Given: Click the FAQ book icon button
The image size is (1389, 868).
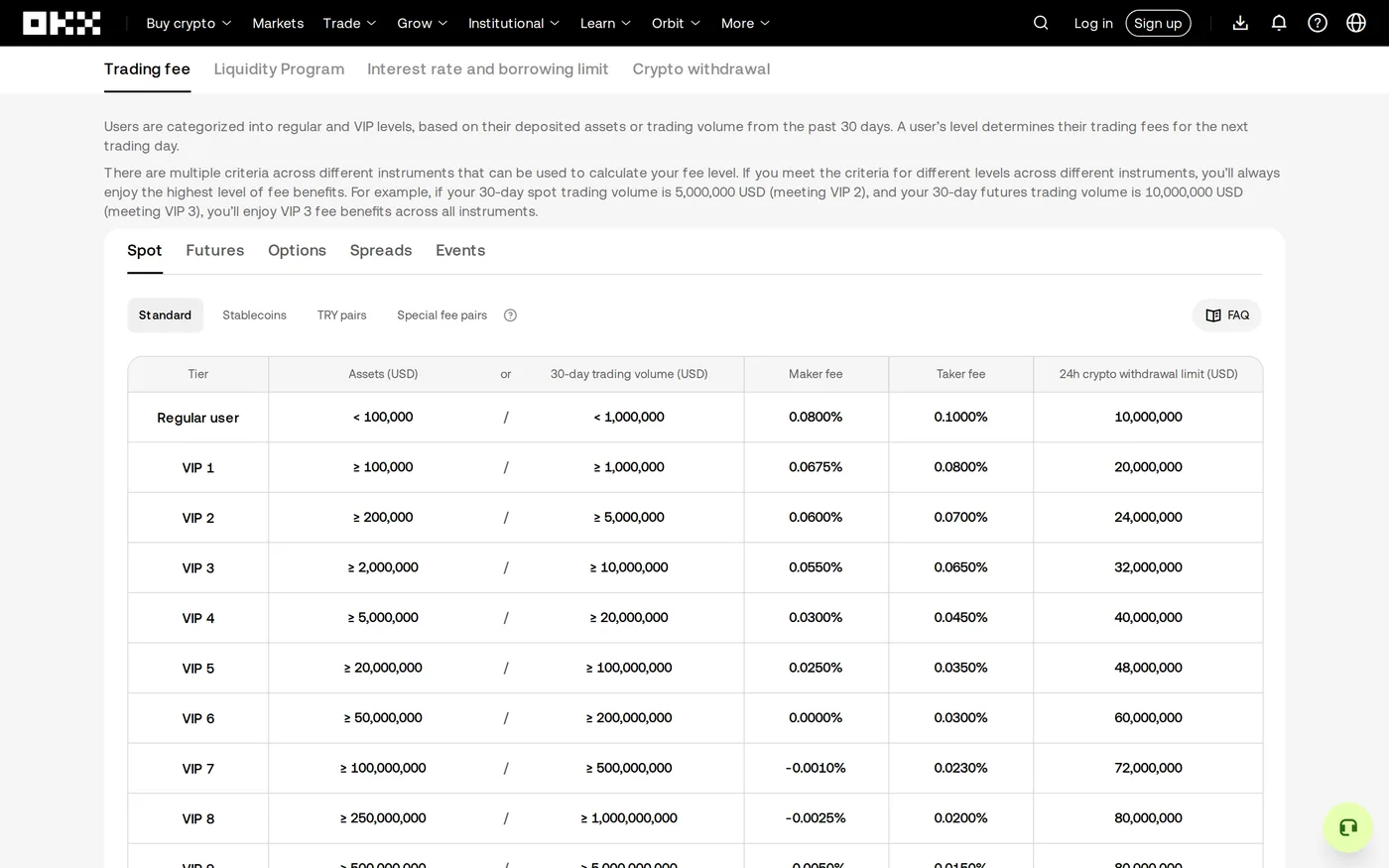Looking at the screenshot, I should tap(1227, 315).
